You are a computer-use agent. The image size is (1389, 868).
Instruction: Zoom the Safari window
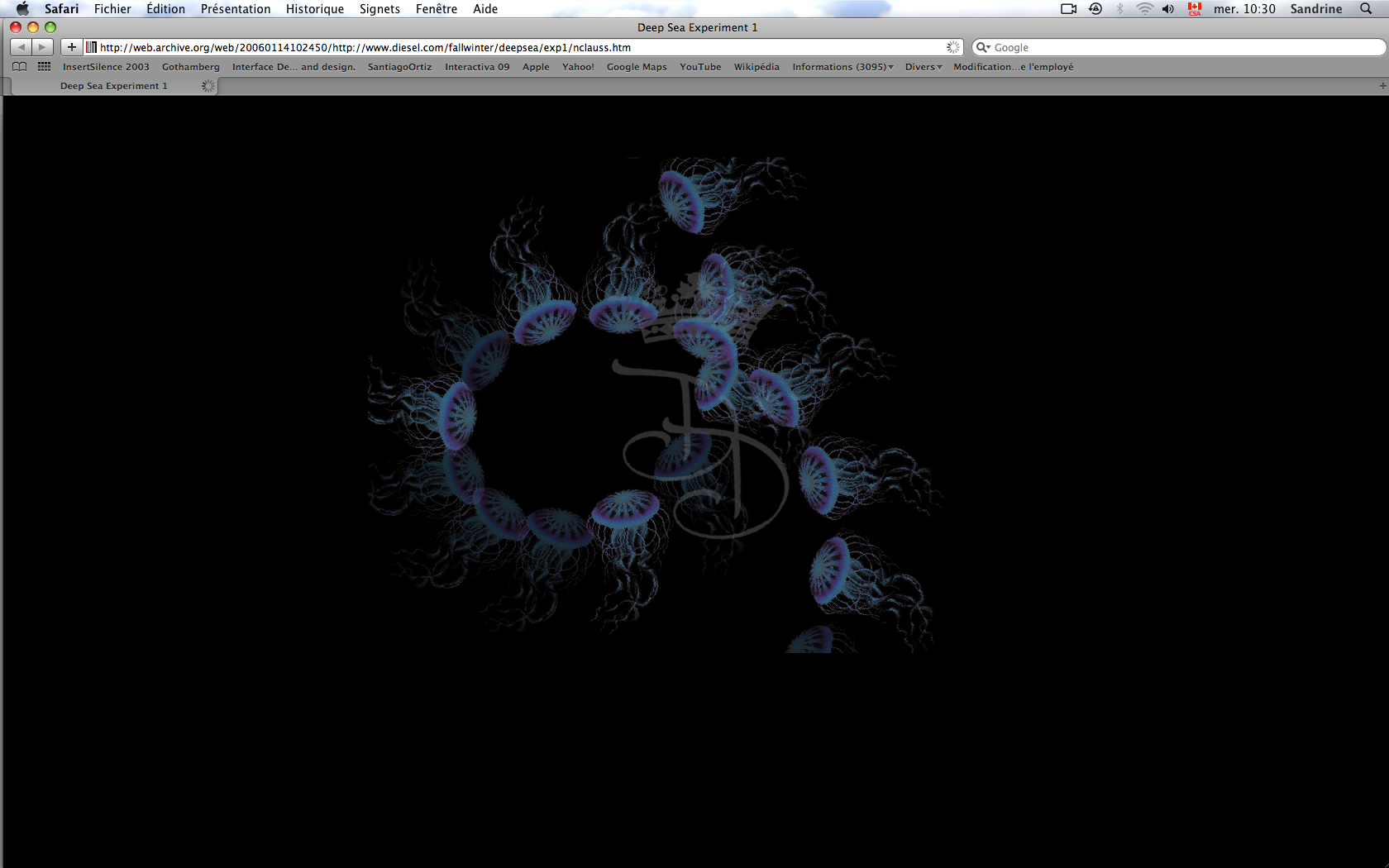coord(50,27)
